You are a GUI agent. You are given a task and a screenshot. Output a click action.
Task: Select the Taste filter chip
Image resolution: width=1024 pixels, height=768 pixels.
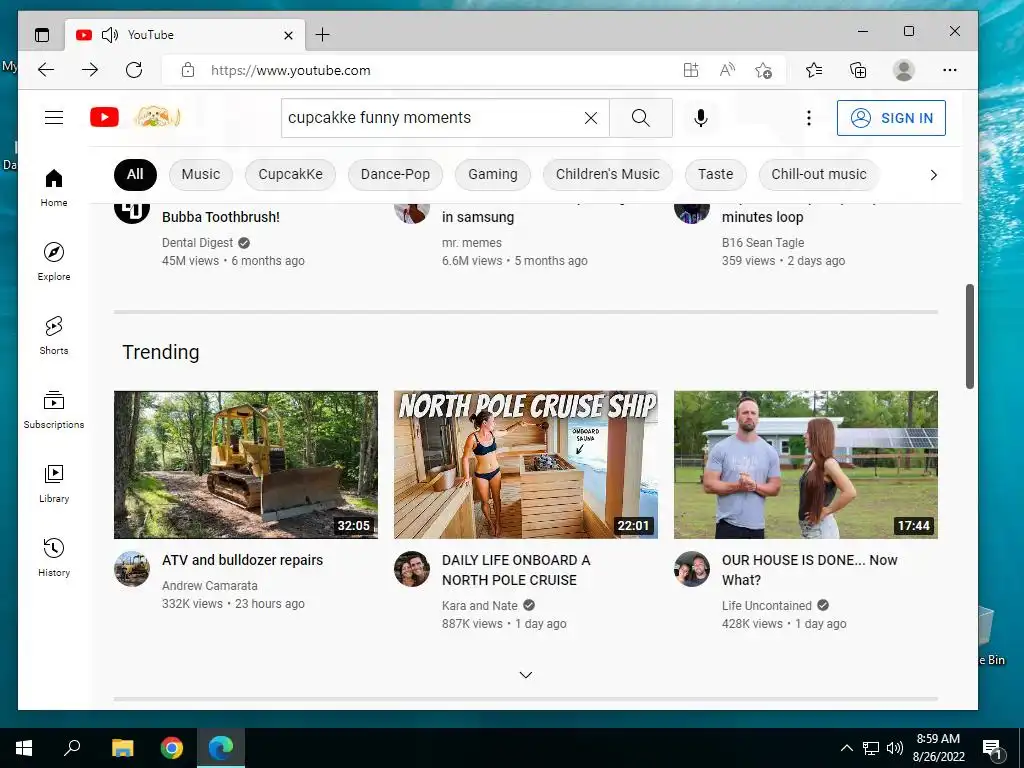click(715, 174)
